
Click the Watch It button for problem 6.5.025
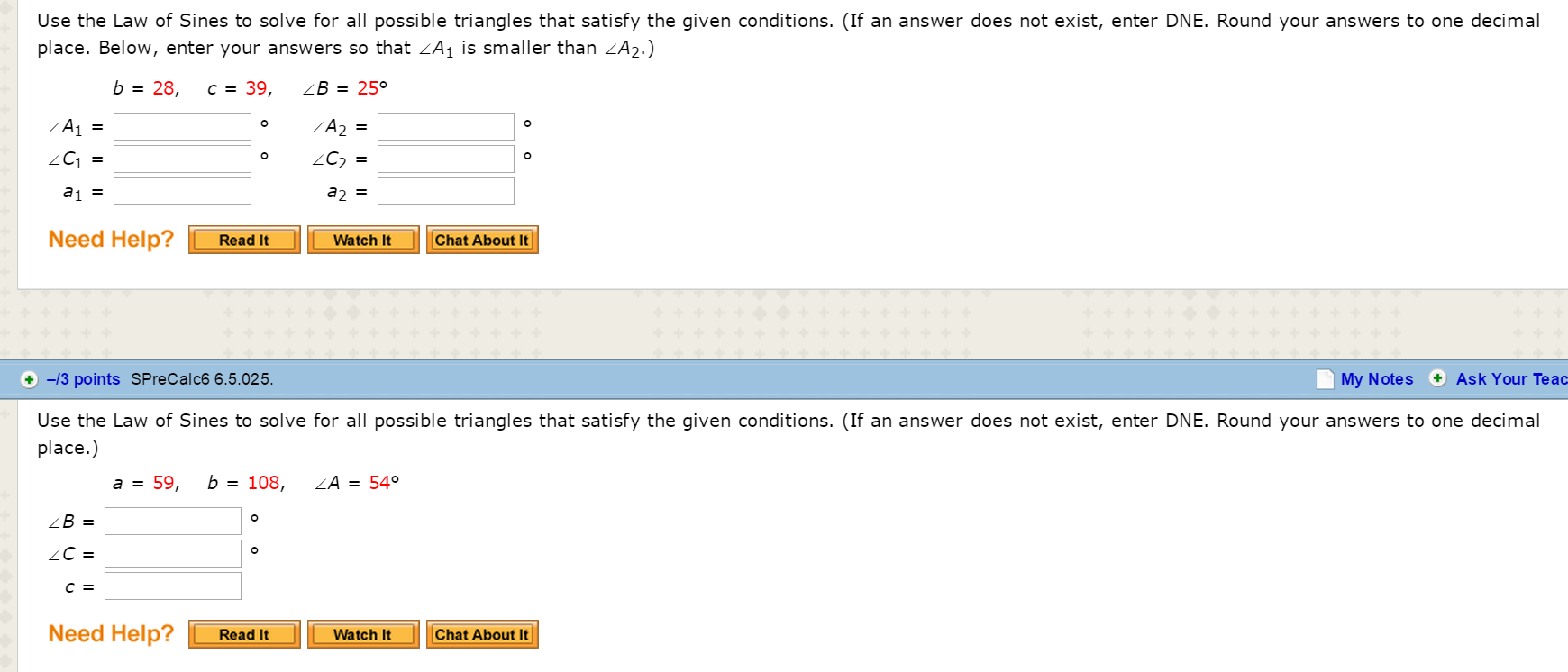pos(363,634)
